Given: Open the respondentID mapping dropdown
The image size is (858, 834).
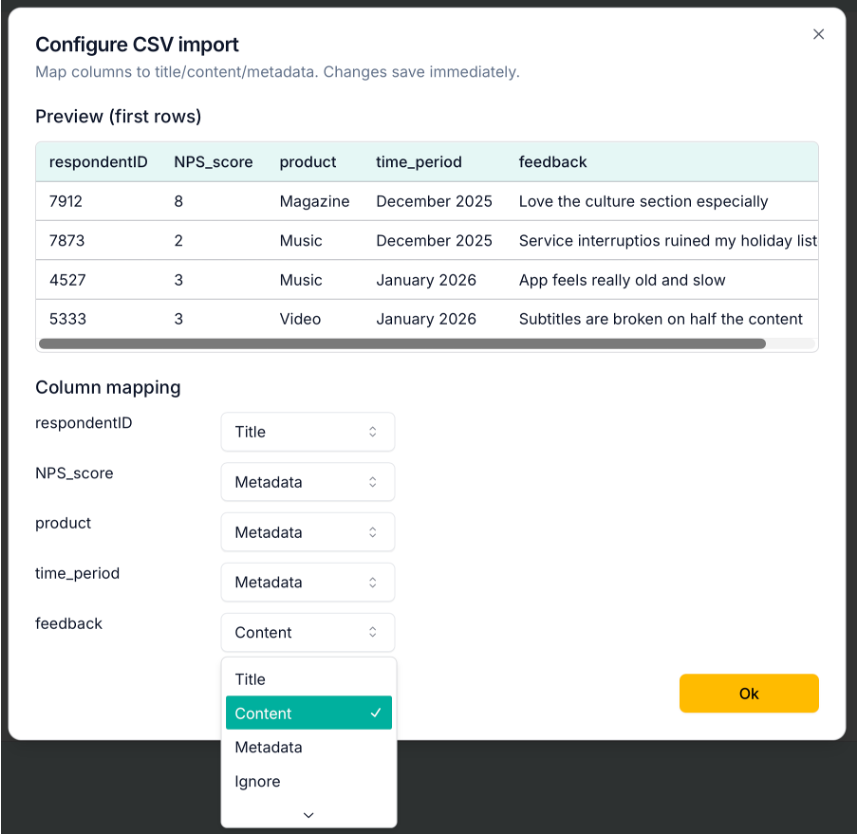Looking at the screenshot, I should point(307,431).
